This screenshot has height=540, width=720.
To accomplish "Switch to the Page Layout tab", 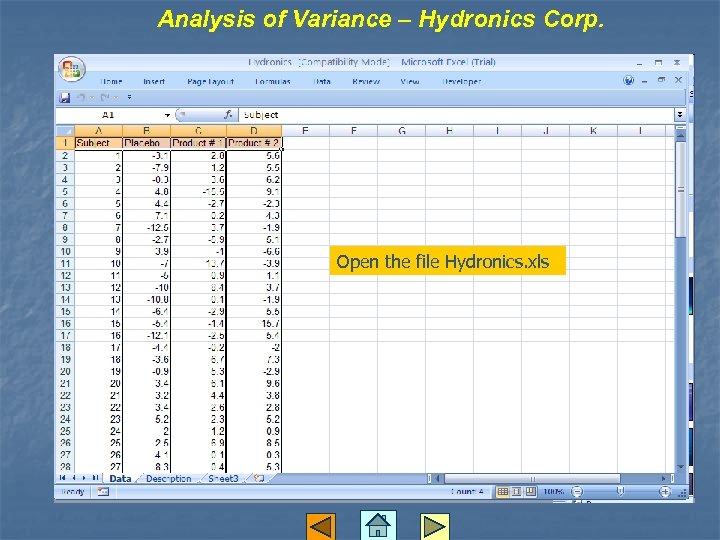I will (x=210, y=81).
